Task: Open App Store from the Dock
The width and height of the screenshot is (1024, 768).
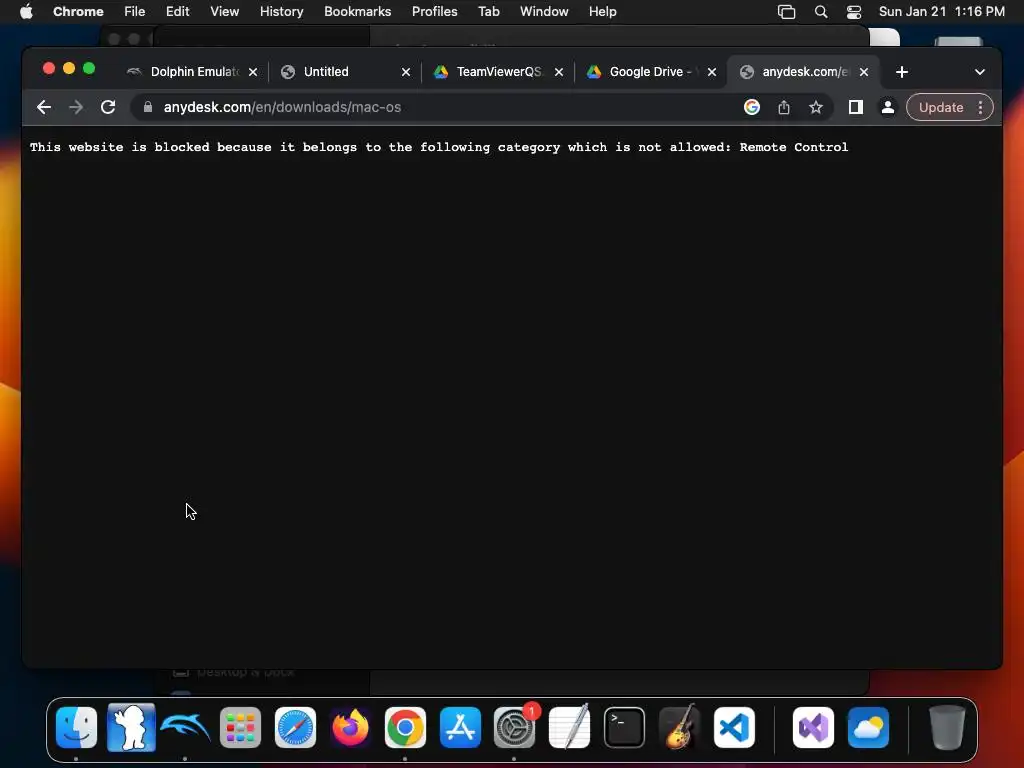Action: (460, 728)
